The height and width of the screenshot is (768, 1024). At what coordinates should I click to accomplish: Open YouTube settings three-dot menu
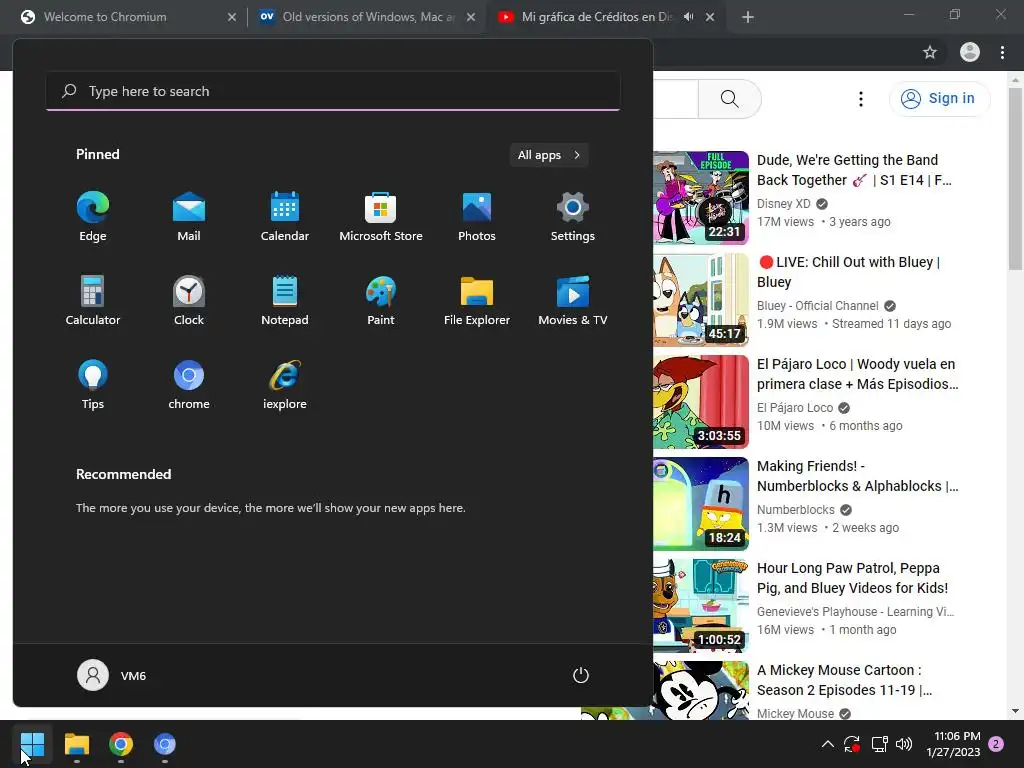861,99
